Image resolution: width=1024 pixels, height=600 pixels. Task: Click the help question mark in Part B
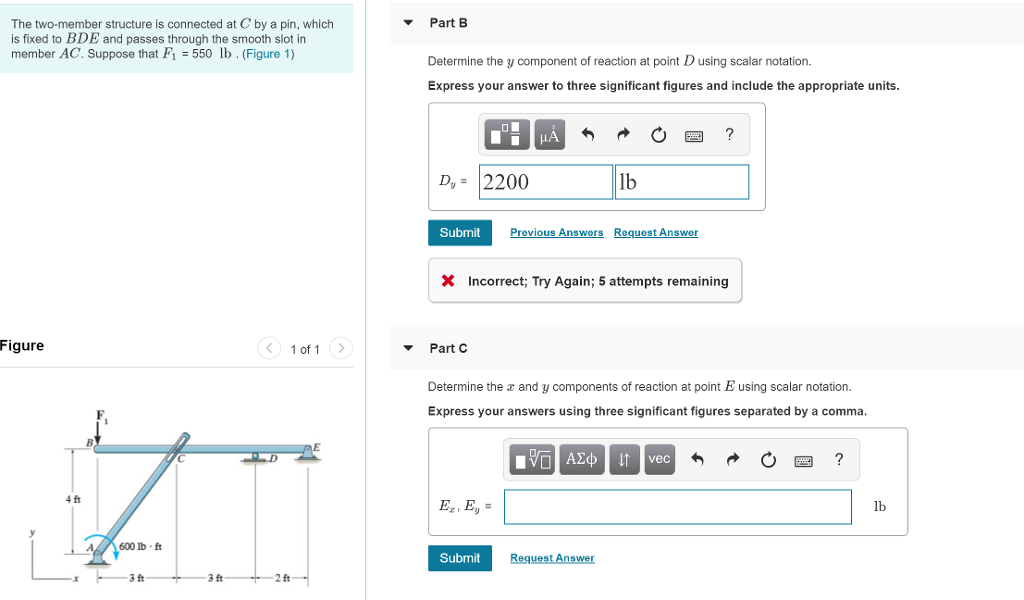tap(729, 134)
